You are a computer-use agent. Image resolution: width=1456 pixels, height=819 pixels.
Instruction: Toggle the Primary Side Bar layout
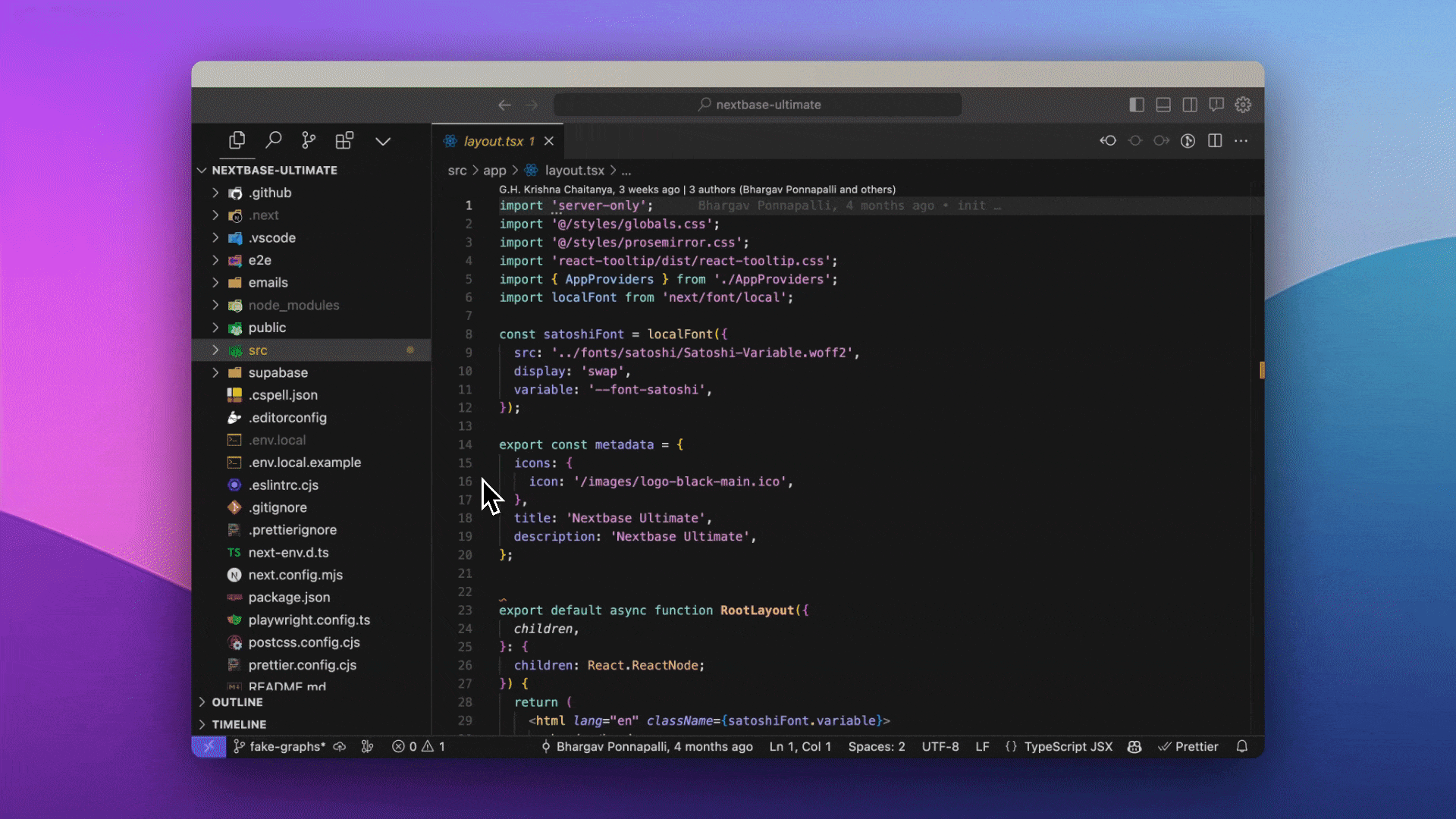(1137, 105)
